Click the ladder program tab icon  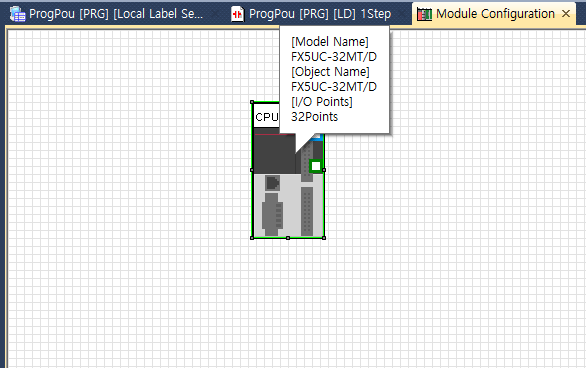point(237,14)
